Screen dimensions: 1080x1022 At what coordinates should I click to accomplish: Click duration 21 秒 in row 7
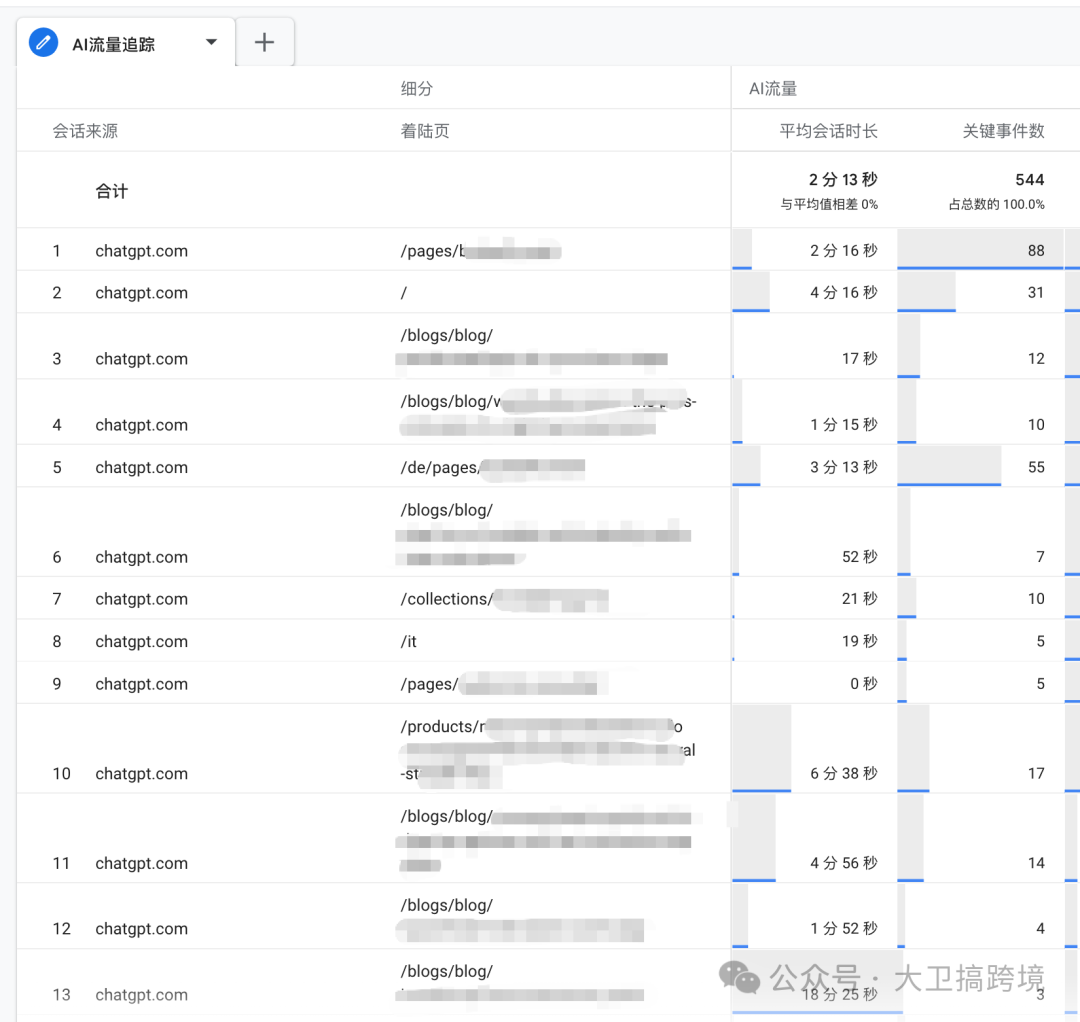tap(860, 599)
